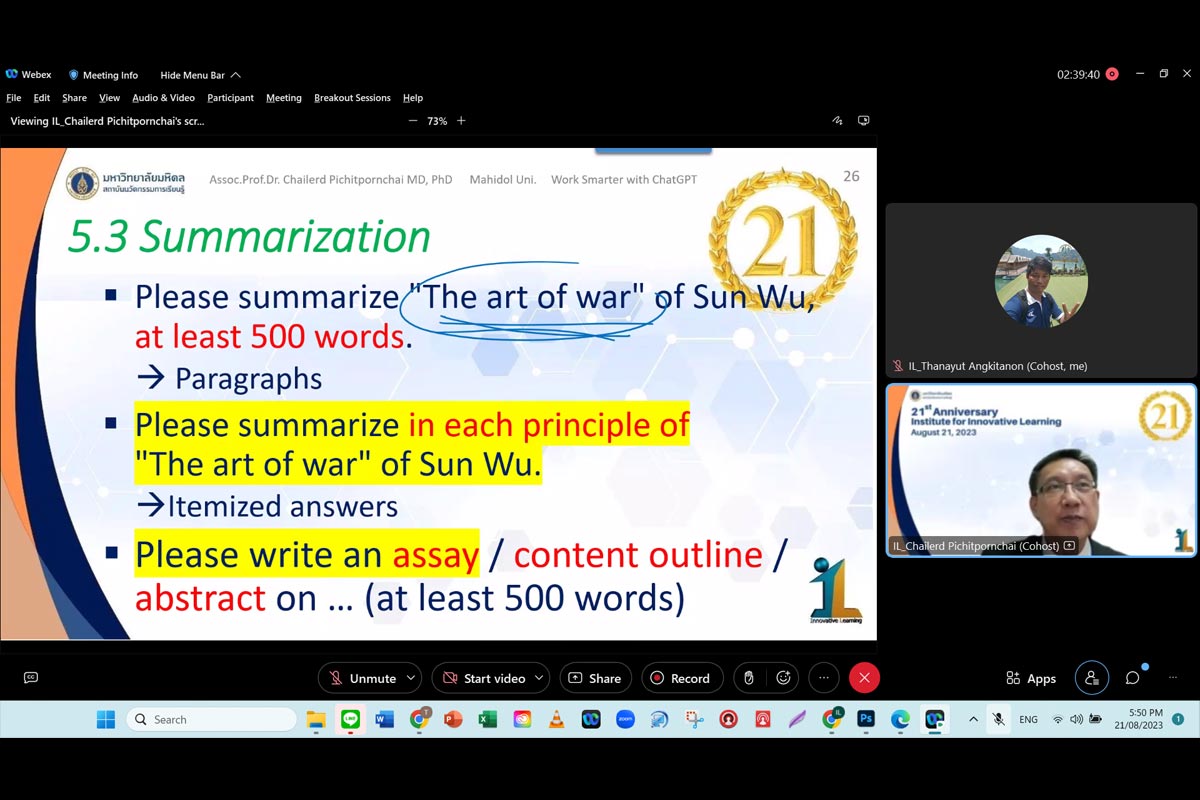The height and width of the screenshot is (800, 1200).
Task: Open the Audio & Video menu
Action: point(163,98)
